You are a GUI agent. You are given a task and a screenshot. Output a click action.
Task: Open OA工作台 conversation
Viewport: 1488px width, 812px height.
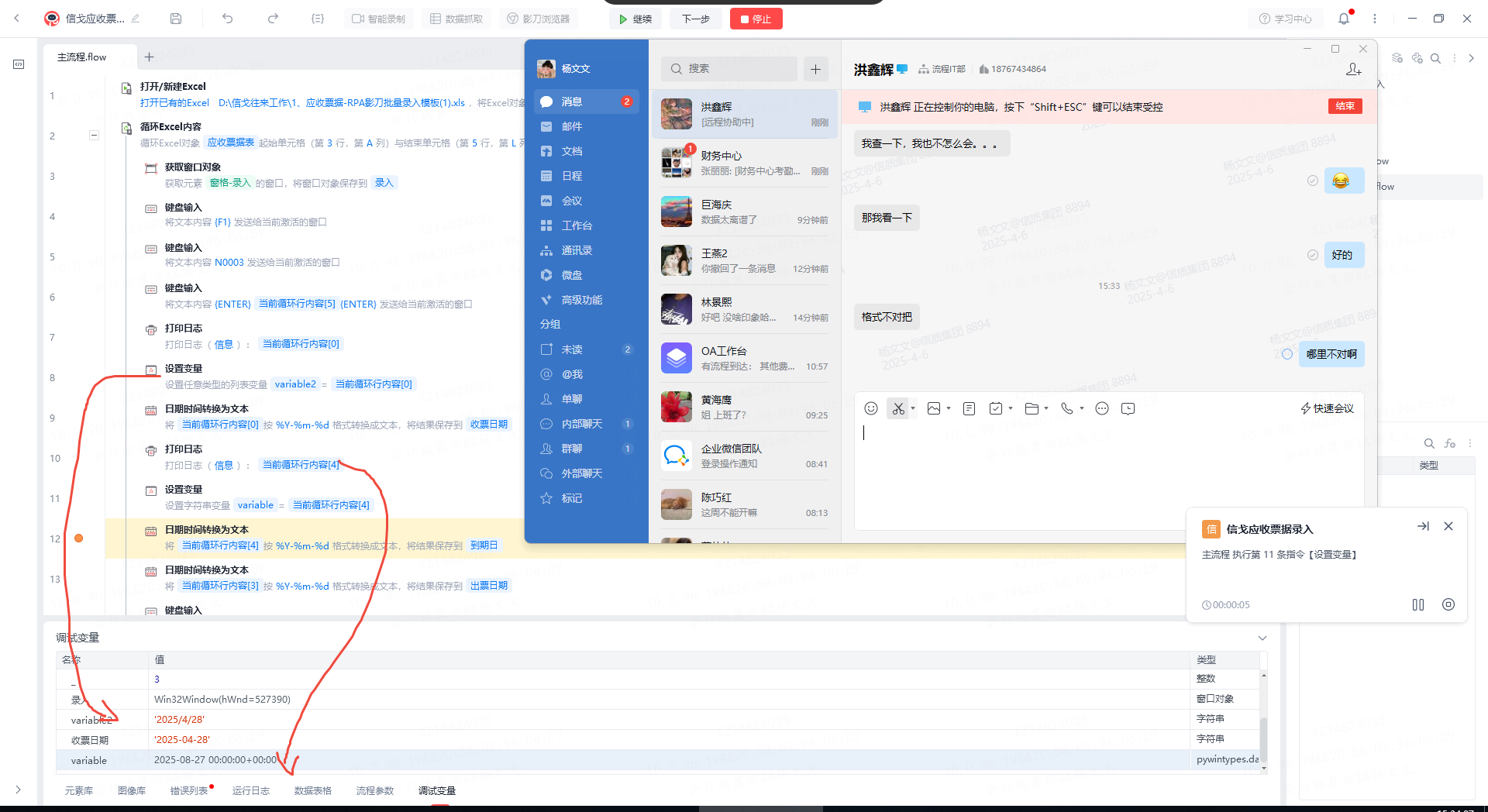[x=745, y=358]
